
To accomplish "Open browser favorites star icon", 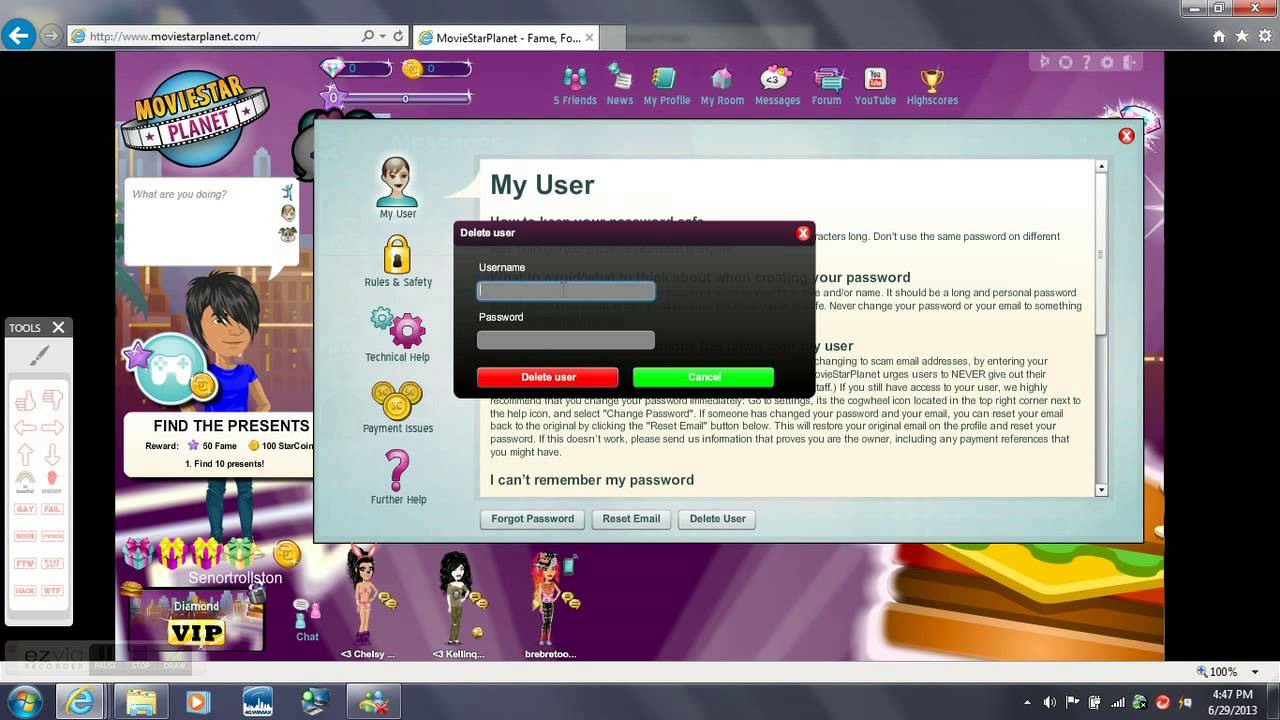I will click(1241, 36).
